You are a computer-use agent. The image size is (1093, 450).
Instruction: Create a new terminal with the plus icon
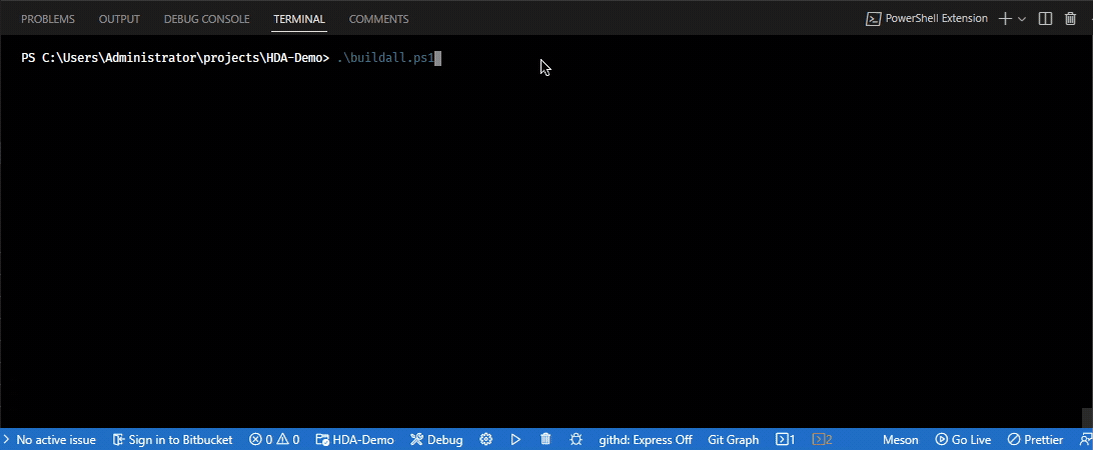(1005, 19)
